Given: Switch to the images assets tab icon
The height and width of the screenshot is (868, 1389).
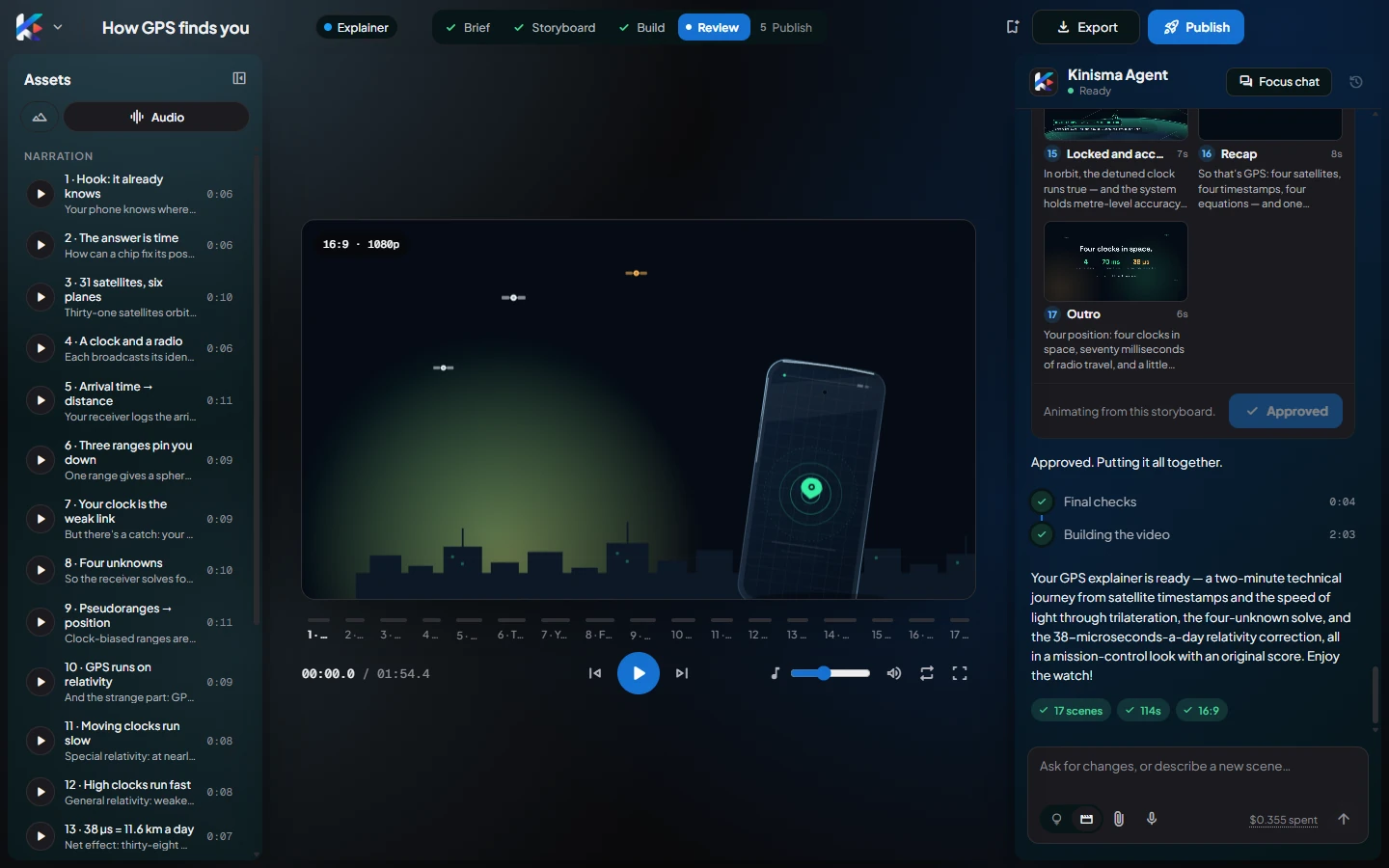Looking at the screenshot, I should click(40, 118).
